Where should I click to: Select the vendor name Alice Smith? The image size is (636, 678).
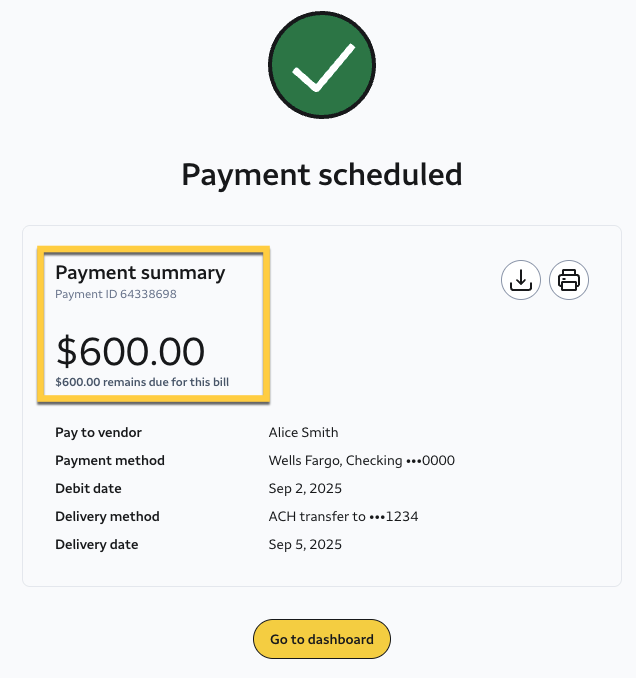303,433
